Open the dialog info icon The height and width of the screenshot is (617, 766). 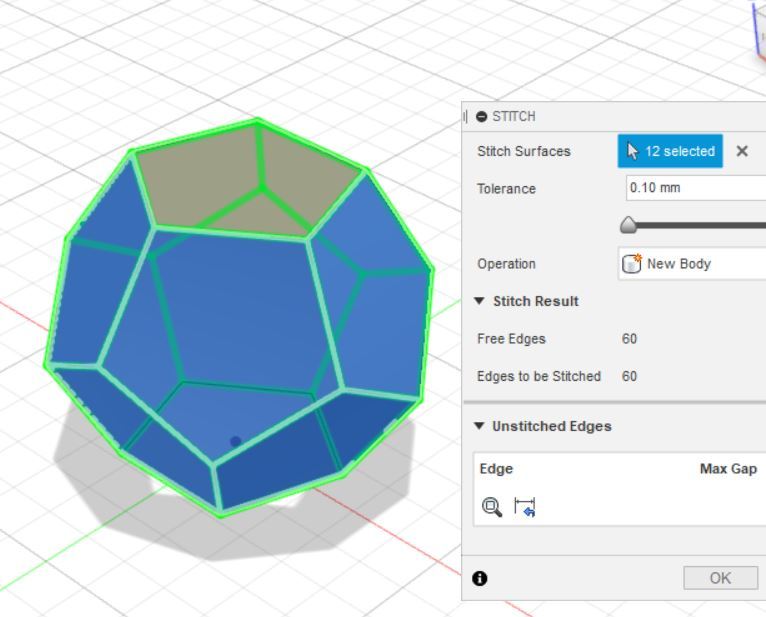(480, 578)
